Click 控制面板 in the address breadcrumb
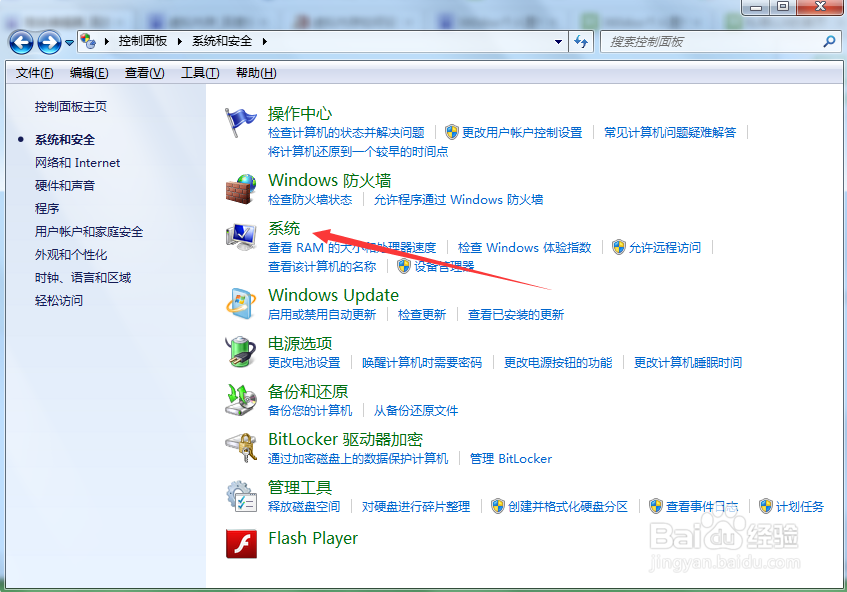Image resolution: width=847 pixels, height=592 pixels. tap(143, 41)
